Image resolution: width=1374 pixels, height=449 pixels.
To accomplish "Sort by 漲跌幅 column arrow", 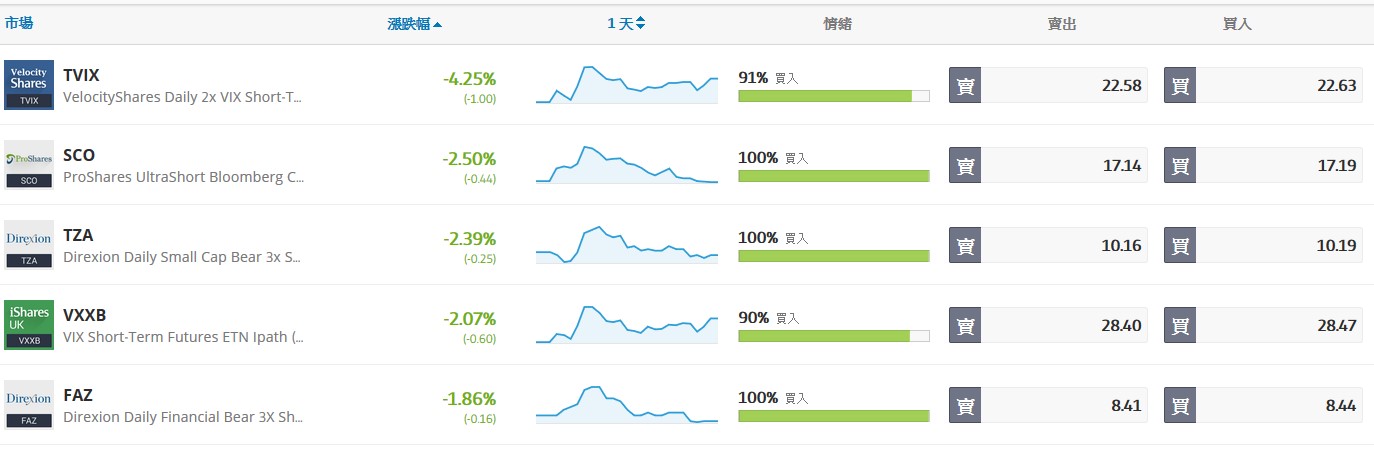I will click(437, 25).
